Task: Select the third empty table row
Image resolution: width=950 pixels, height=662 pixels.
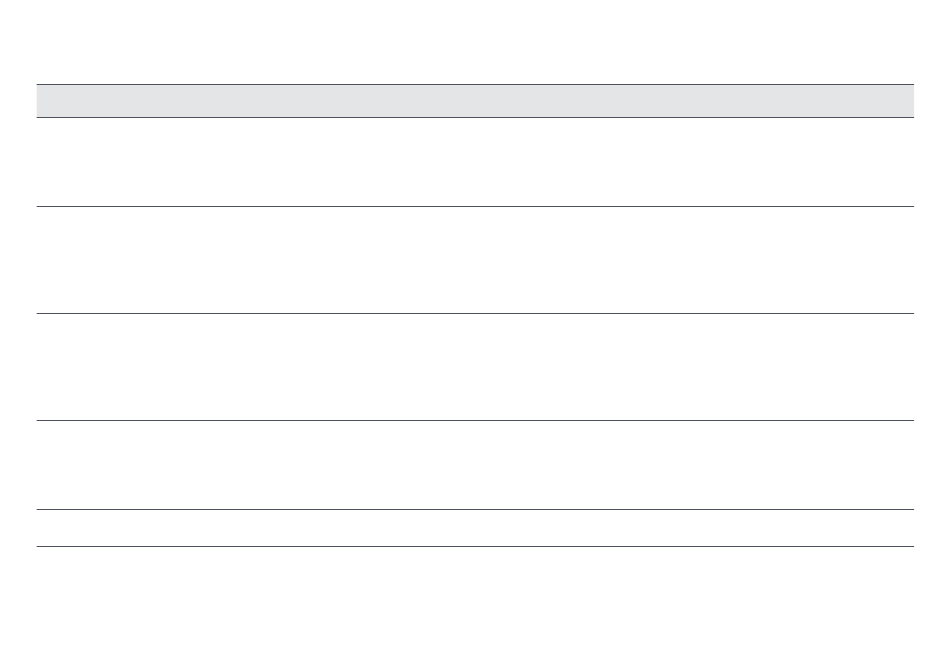Action: point(475,367)
